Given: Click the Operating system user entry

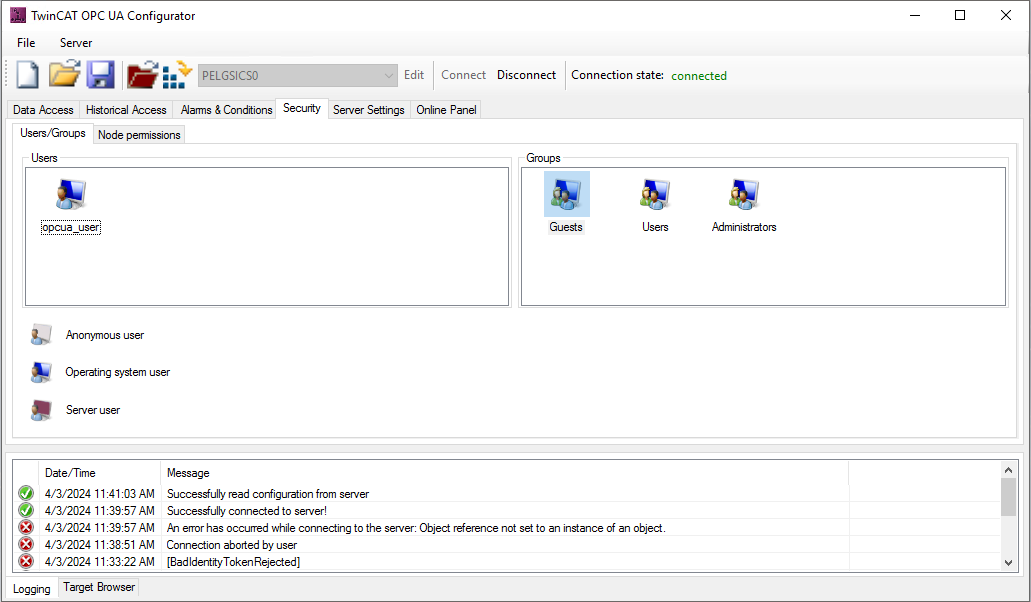Looking at the screenshot, I should pos(117,372).
